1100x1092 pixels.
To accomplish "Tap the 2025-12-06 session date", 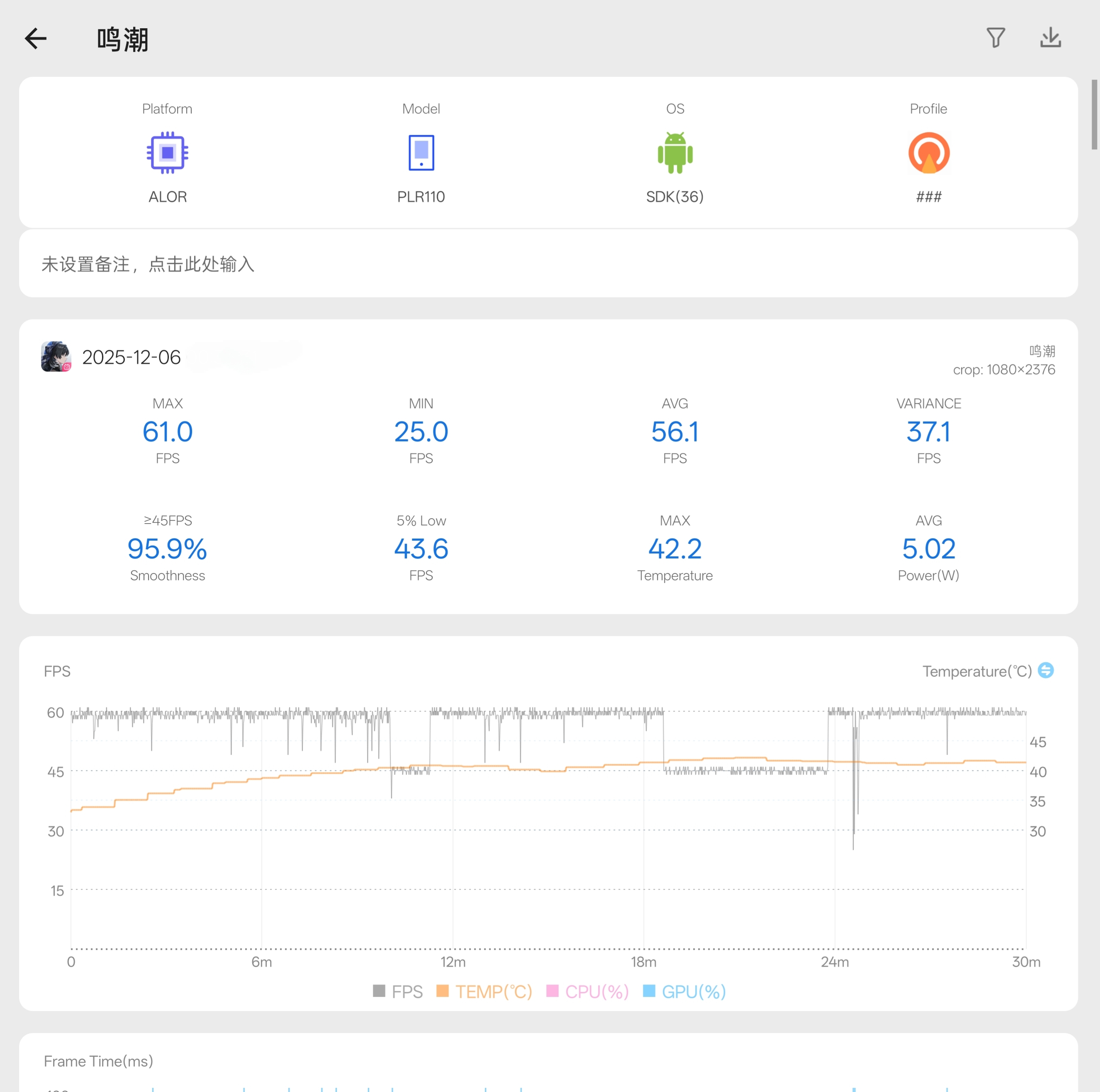I will pyautogui.click(x=131, y=357).
